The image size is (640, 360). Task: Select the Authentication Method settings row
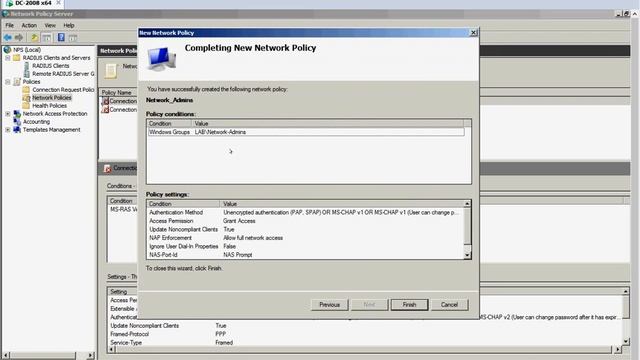(305, 213)
